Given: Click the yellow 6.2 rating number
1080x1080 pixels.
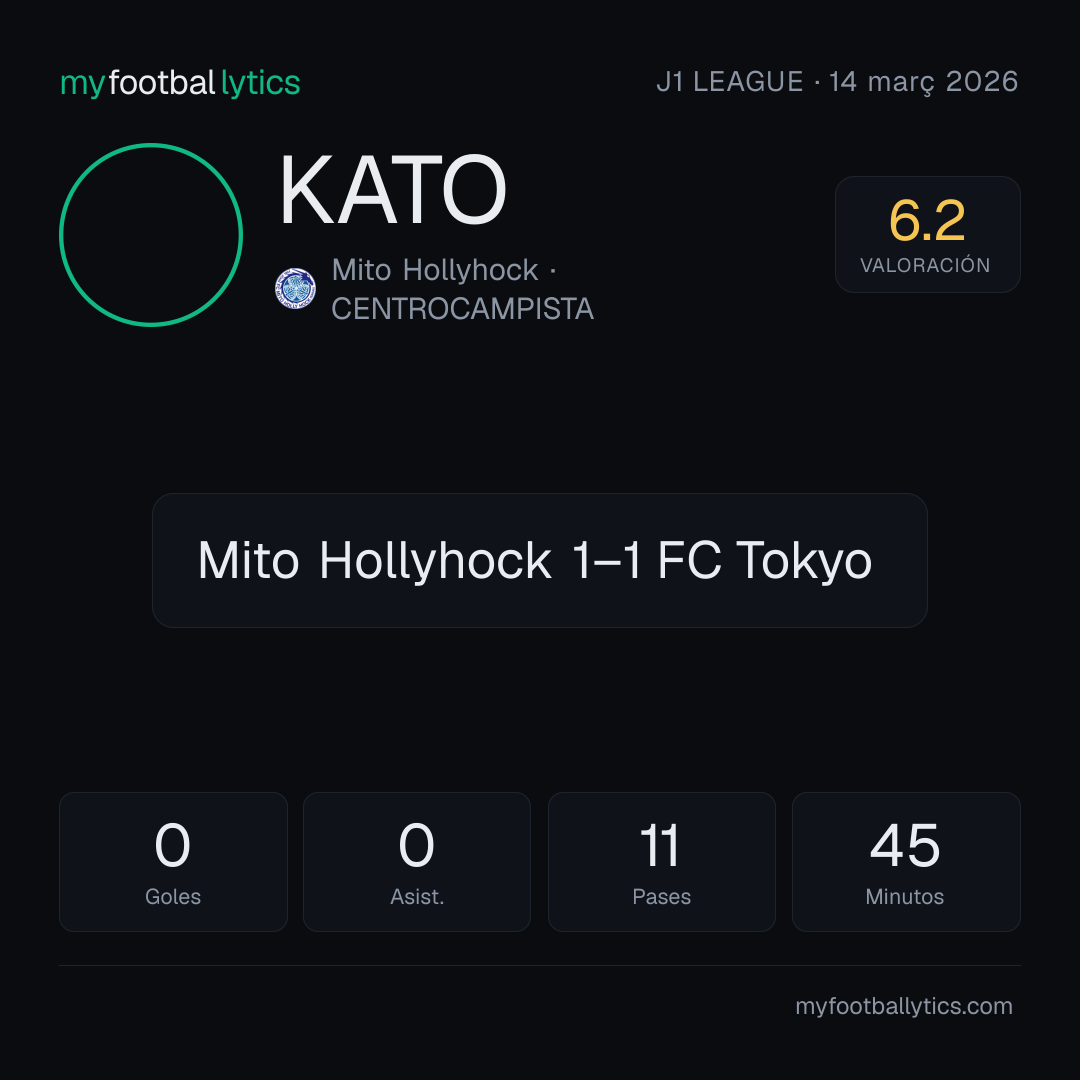Looking at the screenshot, I should click(x=927, y=220).
